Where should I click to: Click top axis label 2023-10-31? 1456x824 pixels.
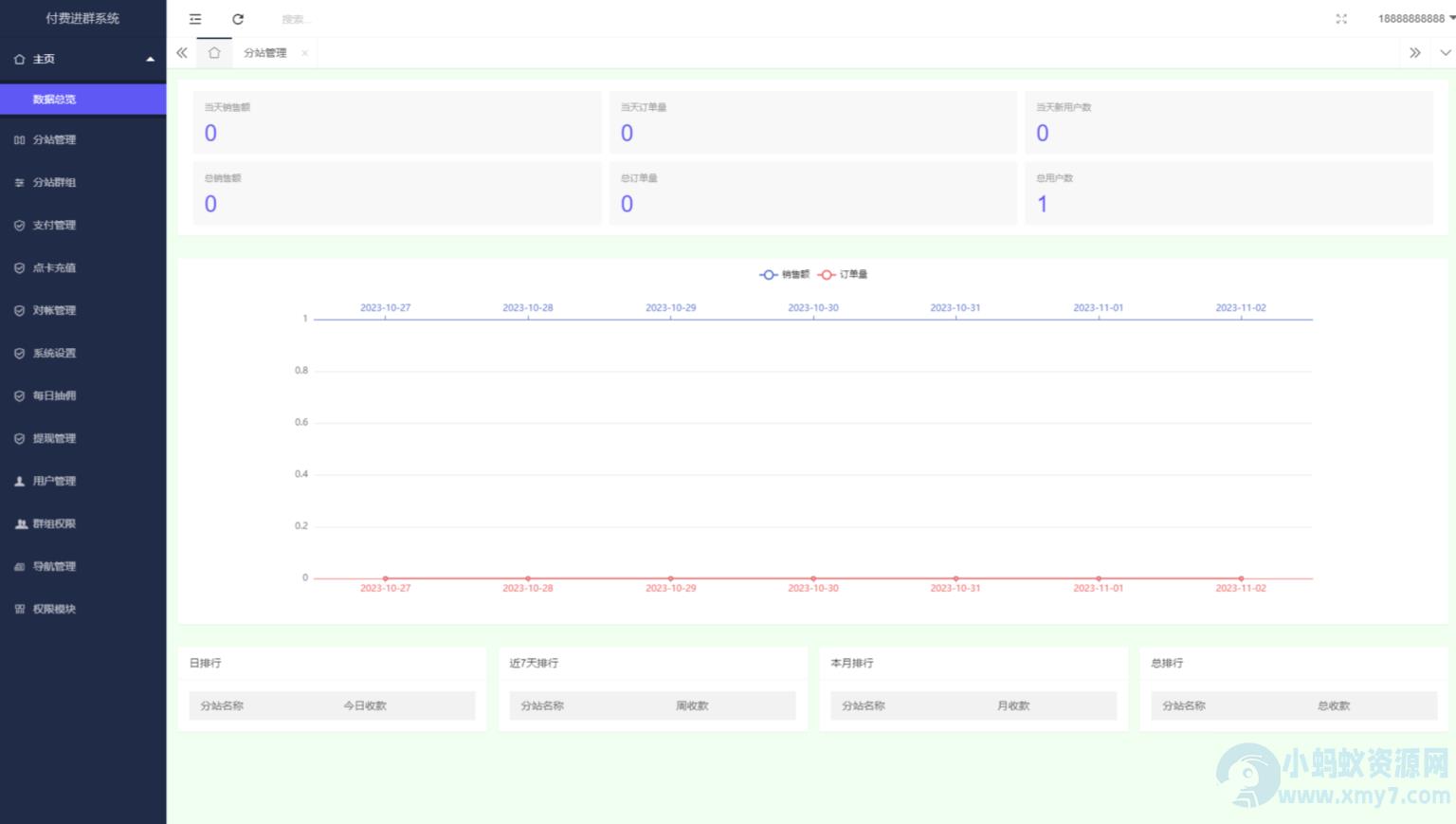[955, 308]
